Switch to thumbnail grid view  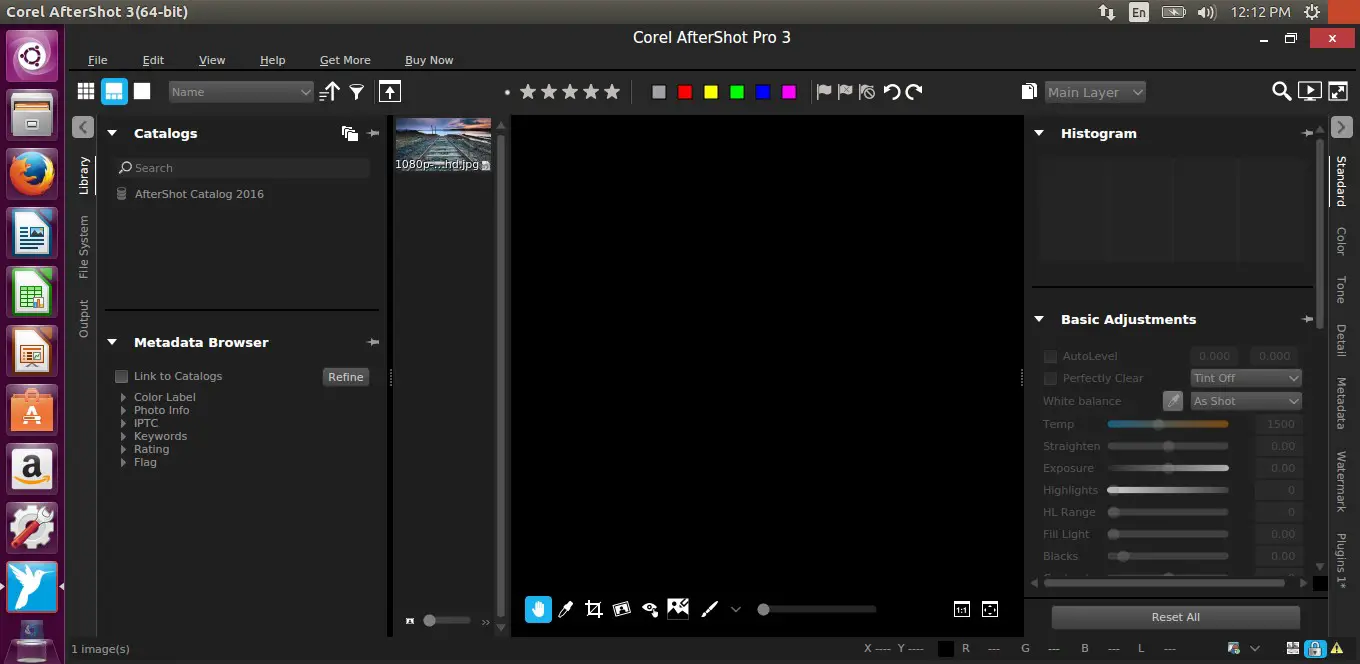[86, 92]
